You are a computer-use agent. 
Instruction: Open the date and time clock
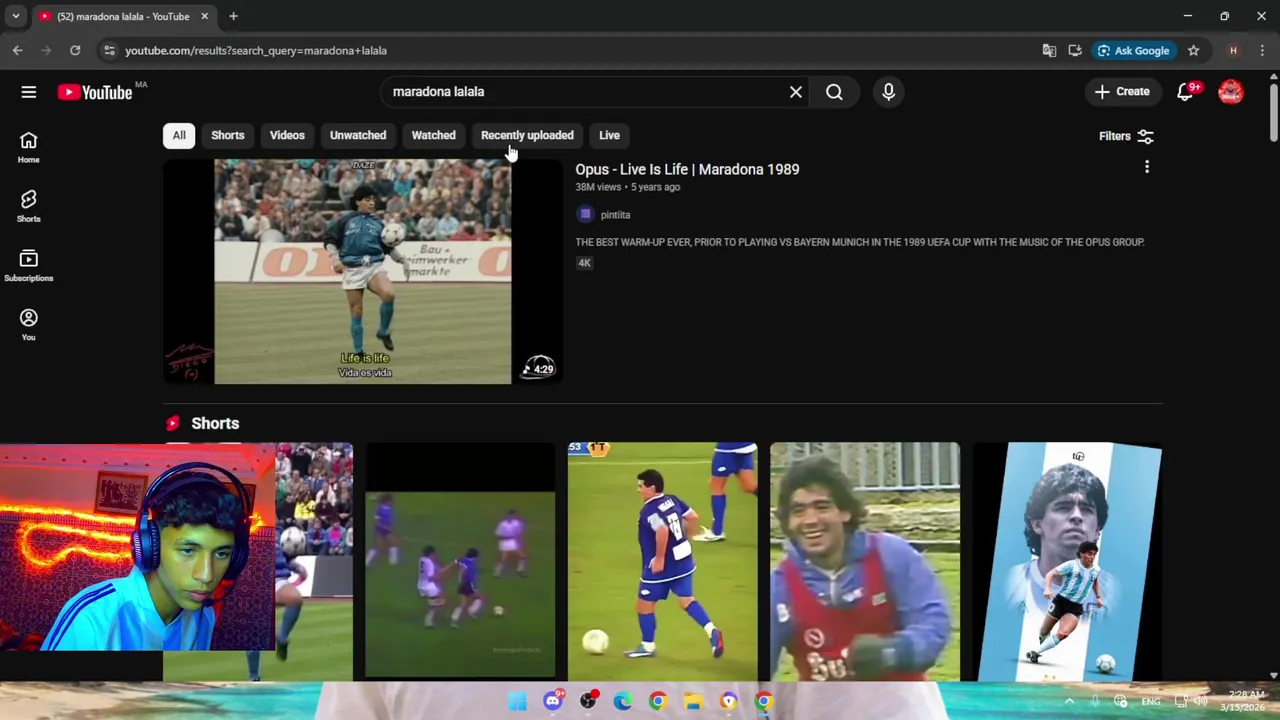click(x=1245, y=701)
